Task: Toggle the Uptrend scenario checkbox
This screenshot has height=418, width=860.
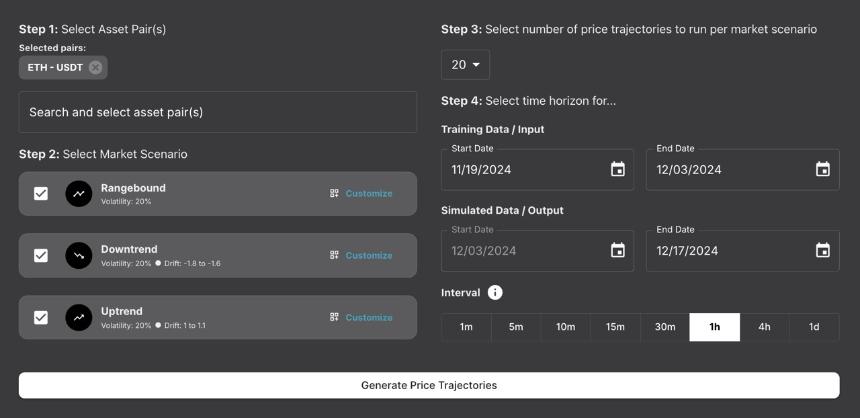Action: click(41, 318)
